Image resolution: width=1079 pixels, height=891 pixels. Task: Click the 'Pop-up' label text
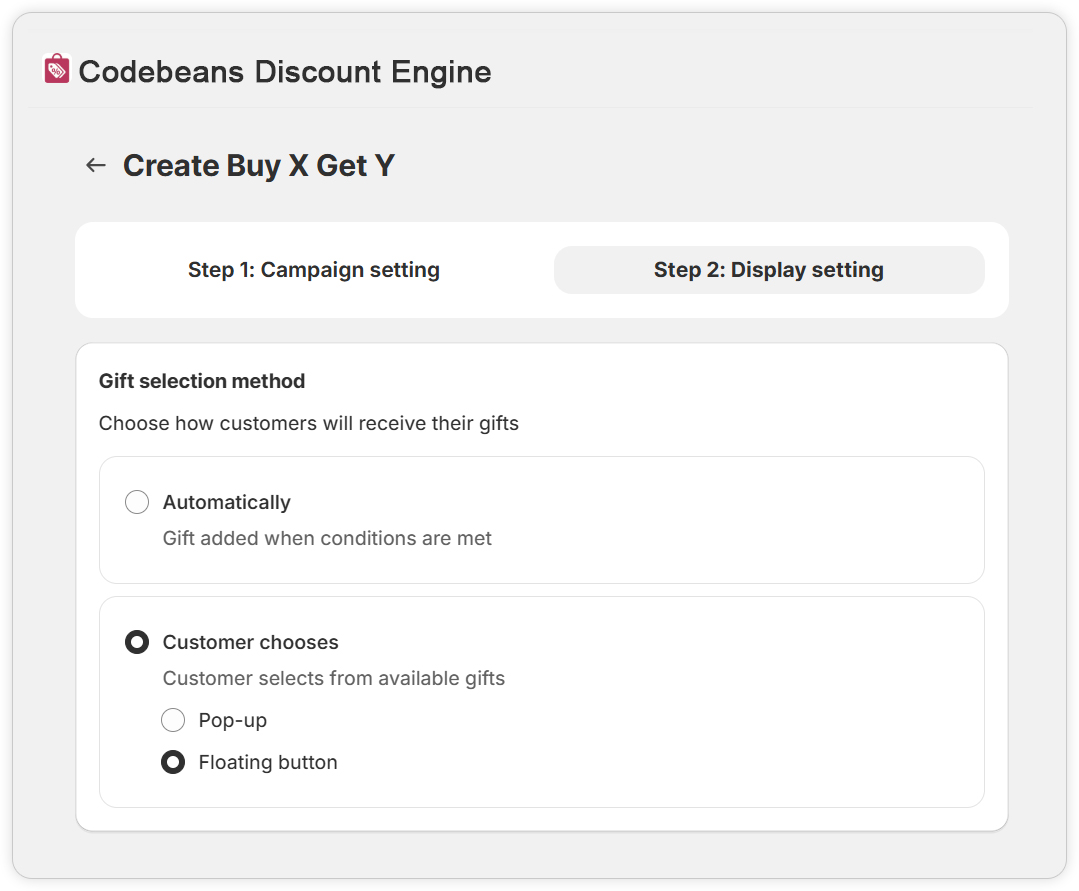point(233,720)
